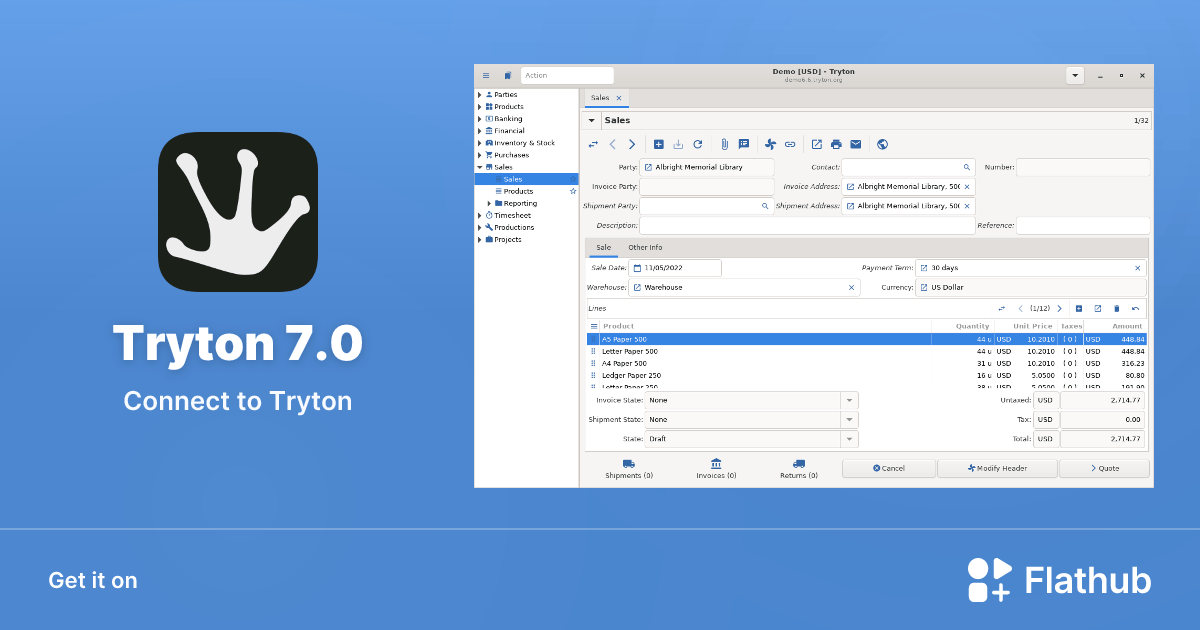Open selected line with Lines edit icon
1200x630 pixels.
(1098, 308)
